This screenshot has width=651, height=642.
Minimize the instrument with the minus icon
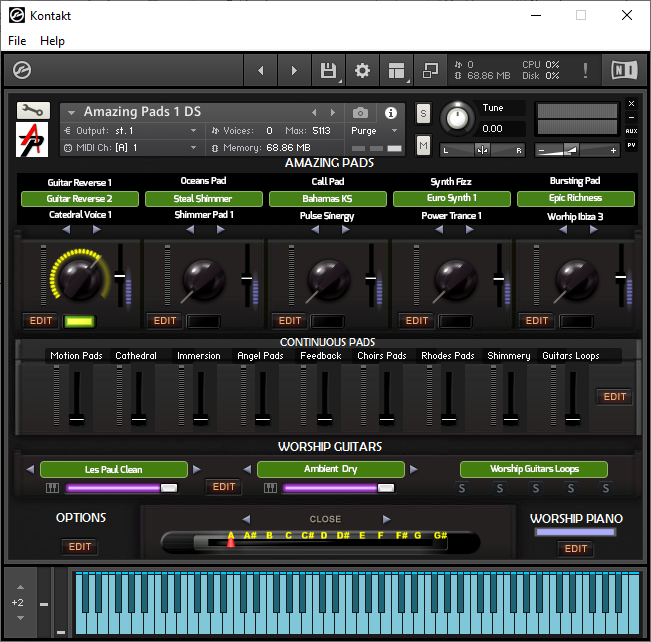[x=631, y=118]
